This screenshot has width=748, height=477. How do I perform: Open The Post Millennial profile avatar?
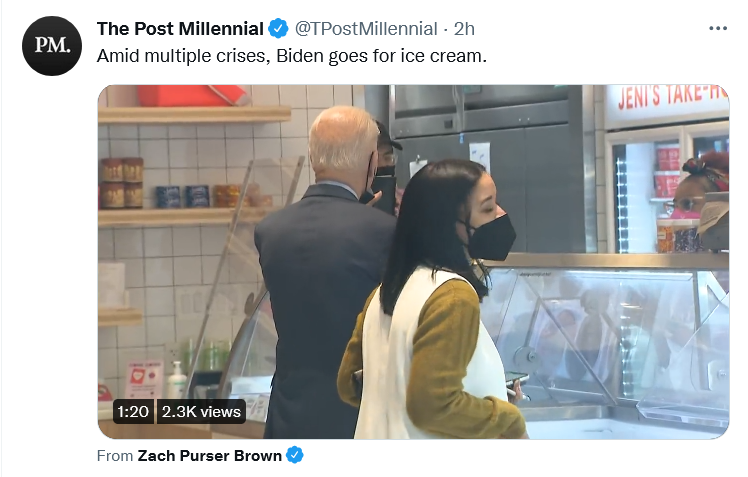(52, 46)
